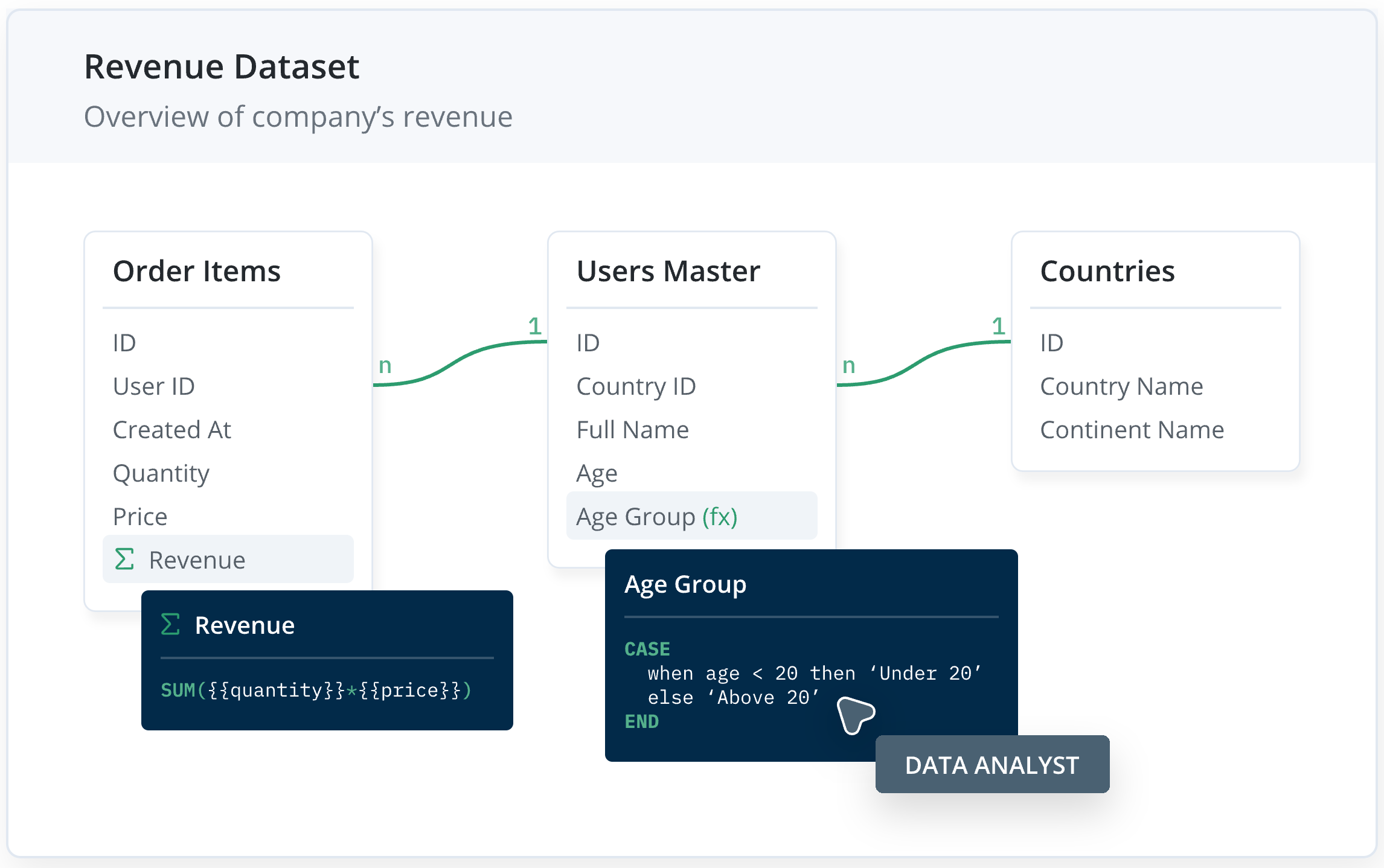This screenshot has height=868, width=1384.
Task: Select Continent Name field
Action: point(1132,430)
